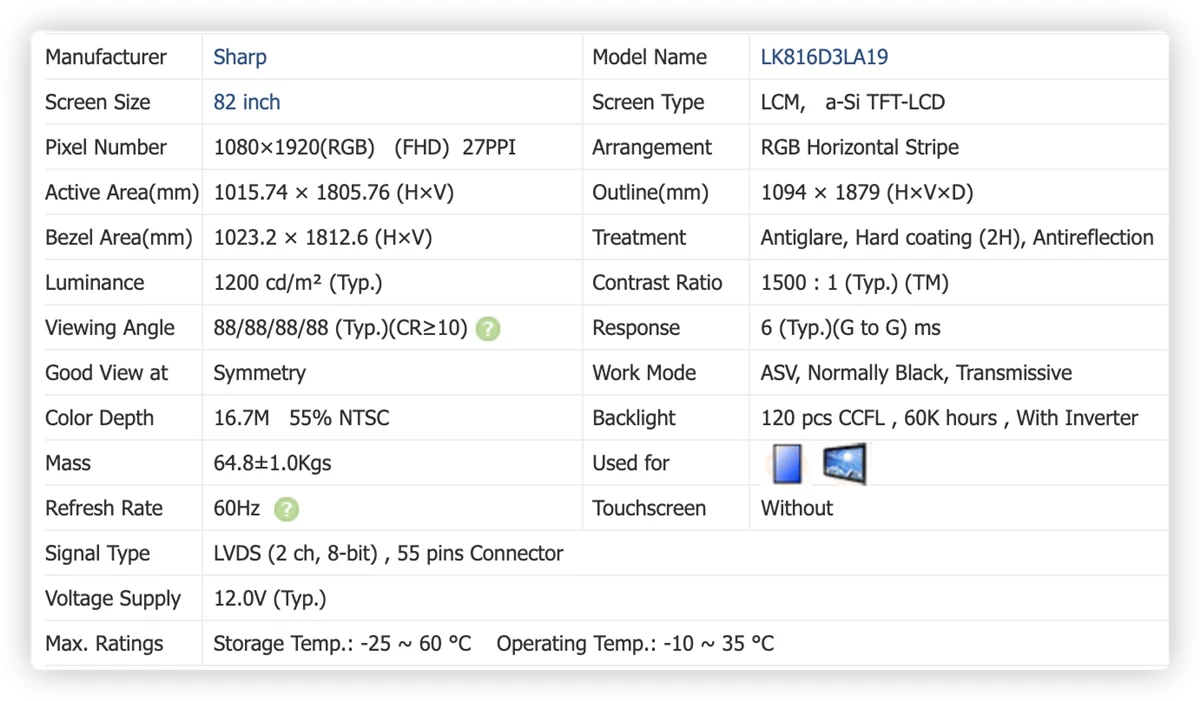Select the Work Mode label
Image resolution: width=1200 pixels, height=701 pixels.
coord(644,373)
